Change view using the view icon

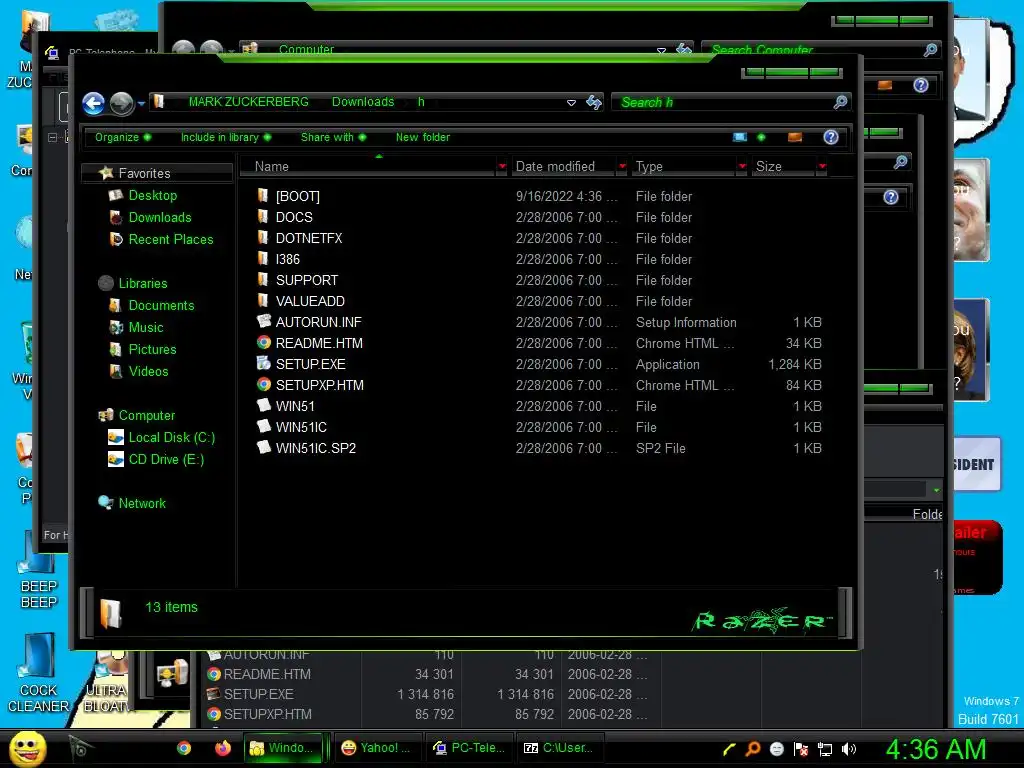click(740, 137)
